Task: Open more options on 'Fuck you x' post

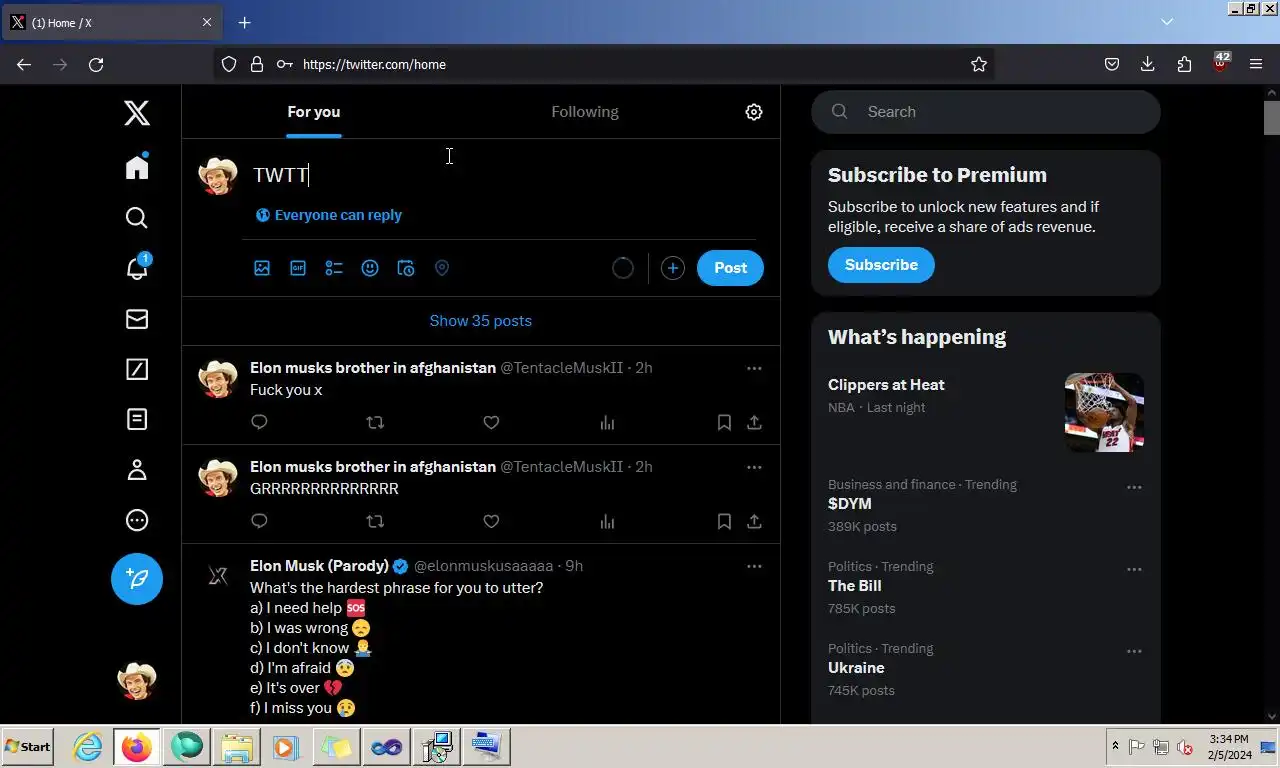Action: (754, 368)
